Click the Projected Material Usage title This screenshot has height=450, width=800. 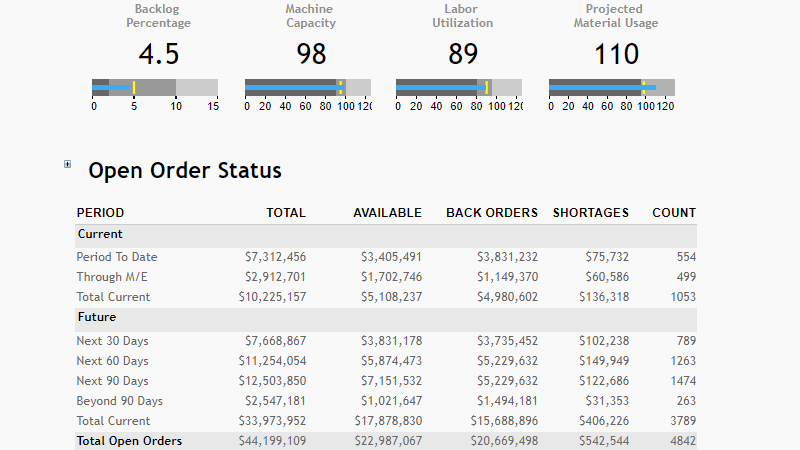pos(616,16)
